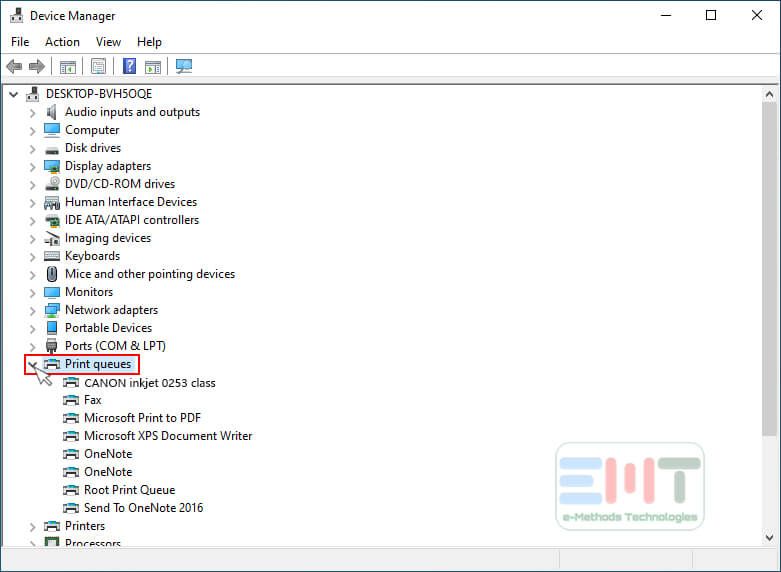Click the Show/Hide Action Pane toolbar icon
Screen dimensions: 781x572
click(153, 67)
